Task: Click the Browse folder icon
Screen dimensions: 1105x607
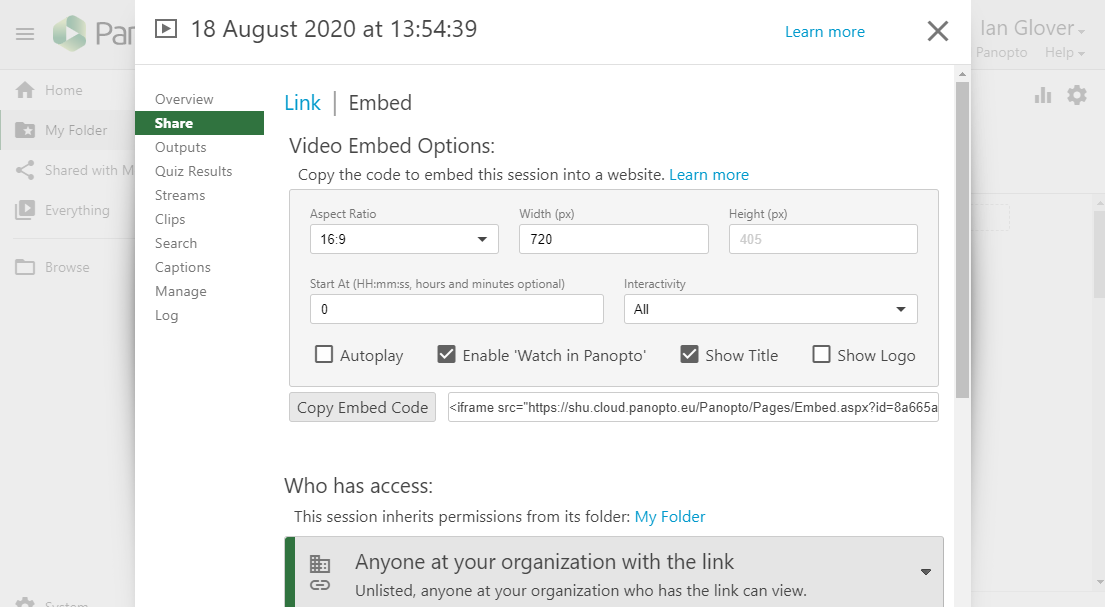Action: pyautogui.click(x=25, y=267)
